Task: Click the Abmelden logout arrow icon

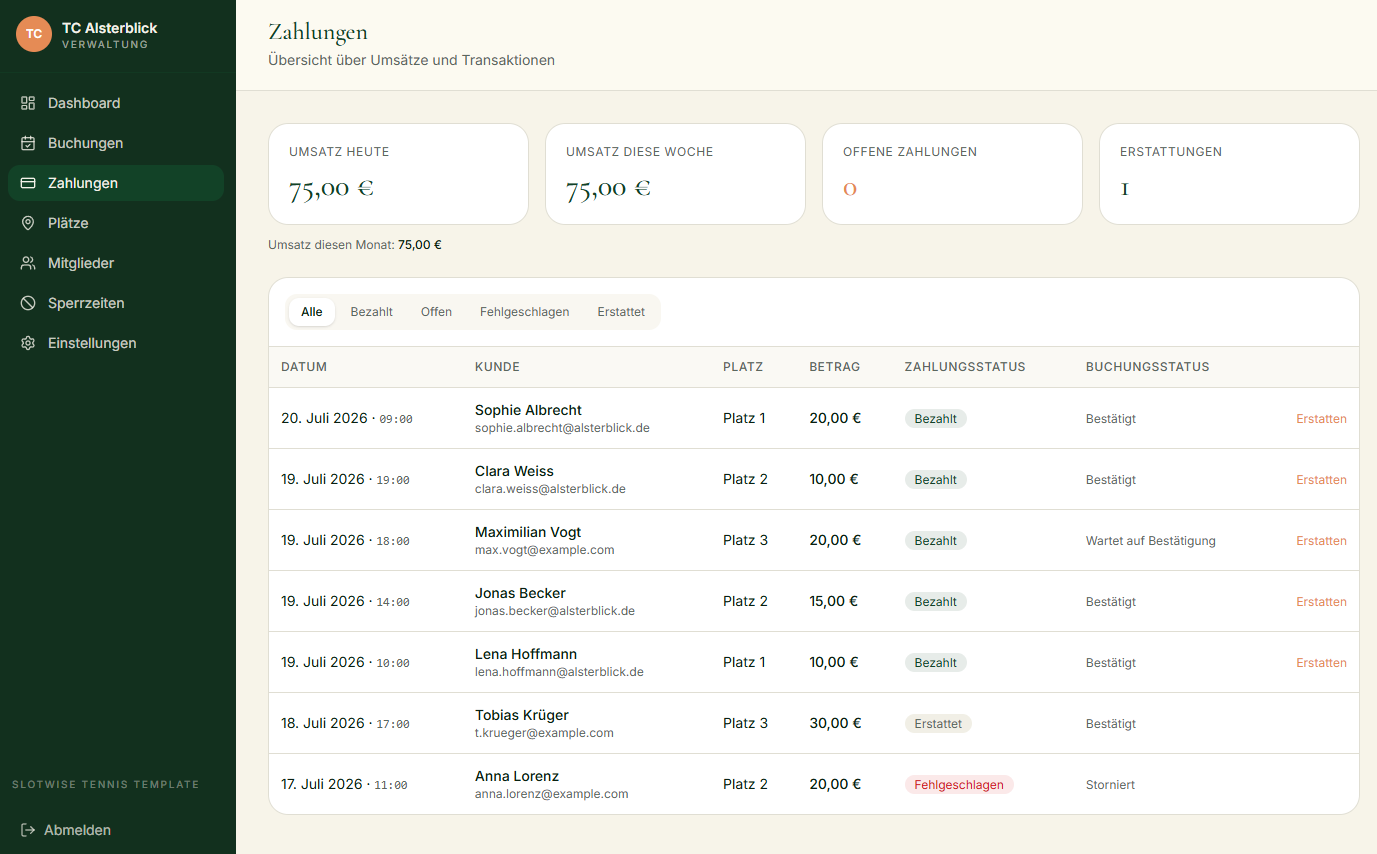Action: point(28,830)
